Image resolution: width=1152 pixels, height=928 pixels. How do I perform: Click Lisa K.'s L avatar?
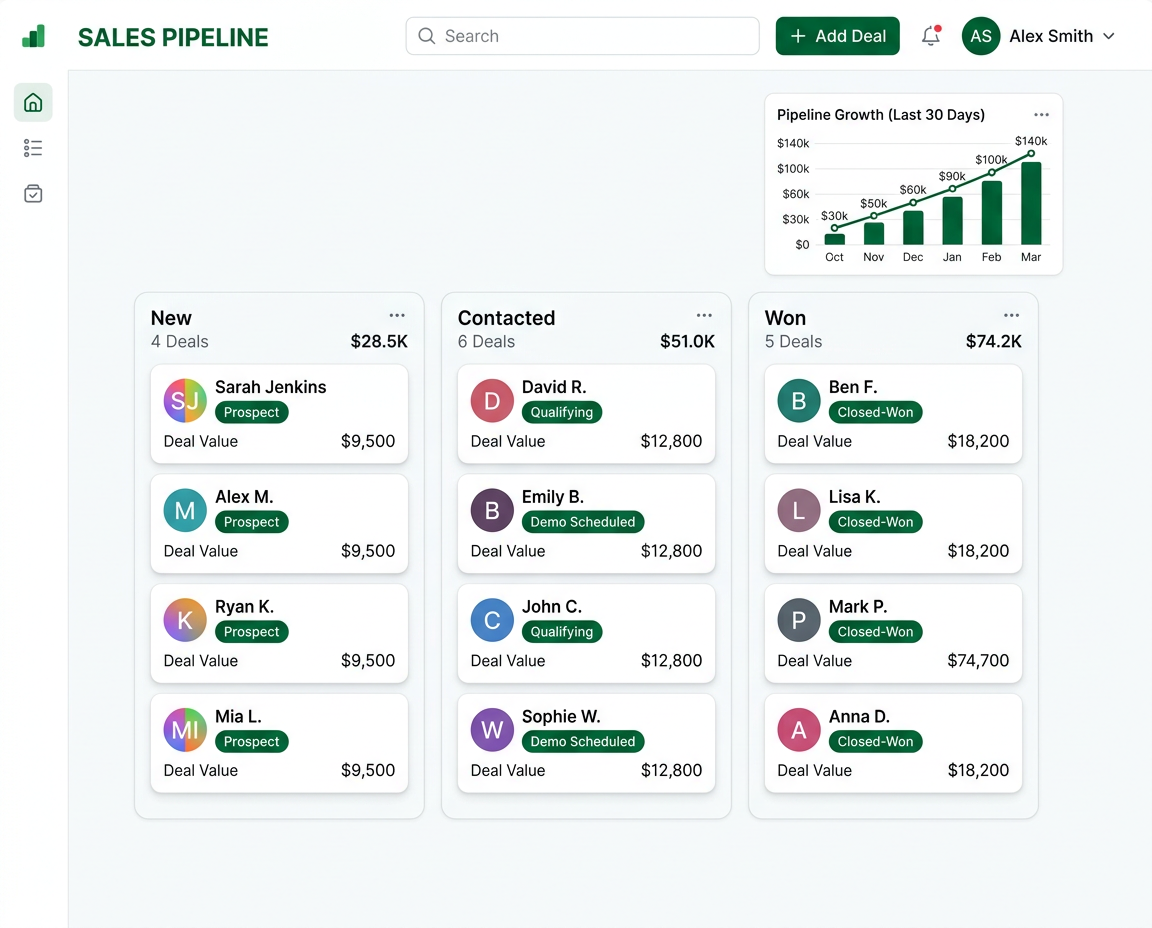(x=799, y=510)
